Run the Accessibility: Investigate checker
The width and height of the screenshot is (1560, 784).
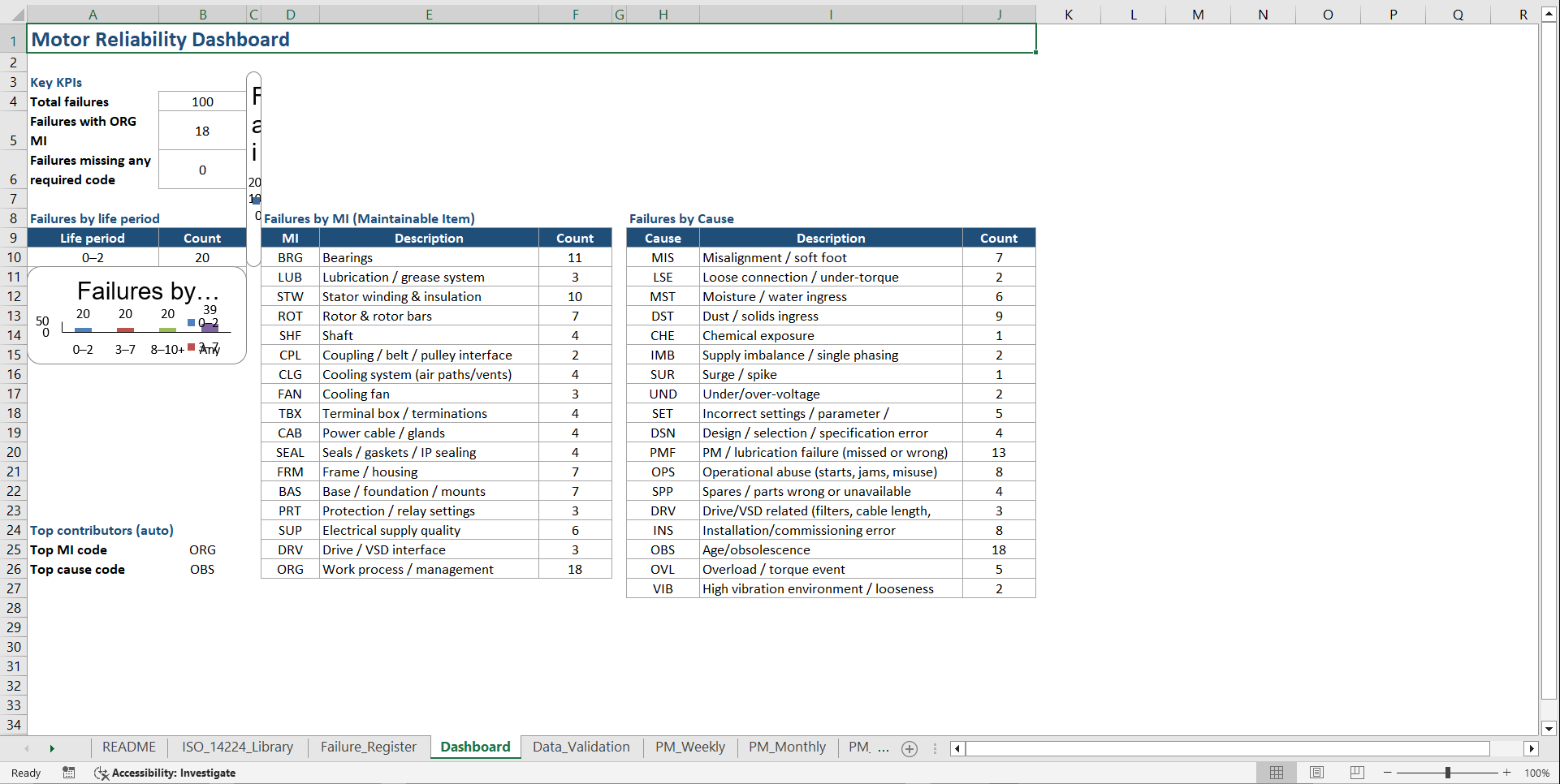pos(165,773)
